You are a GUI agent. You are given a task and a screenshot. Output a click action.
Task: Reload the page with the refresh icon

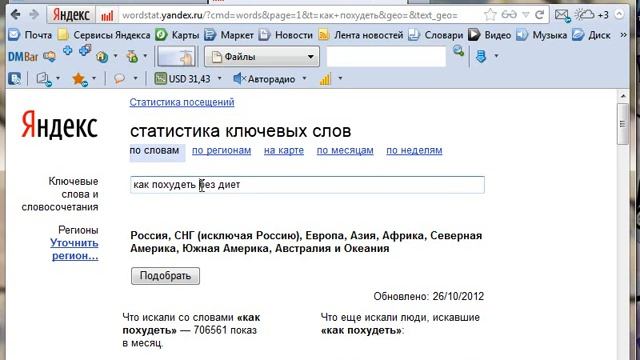(x=539, y=15)
